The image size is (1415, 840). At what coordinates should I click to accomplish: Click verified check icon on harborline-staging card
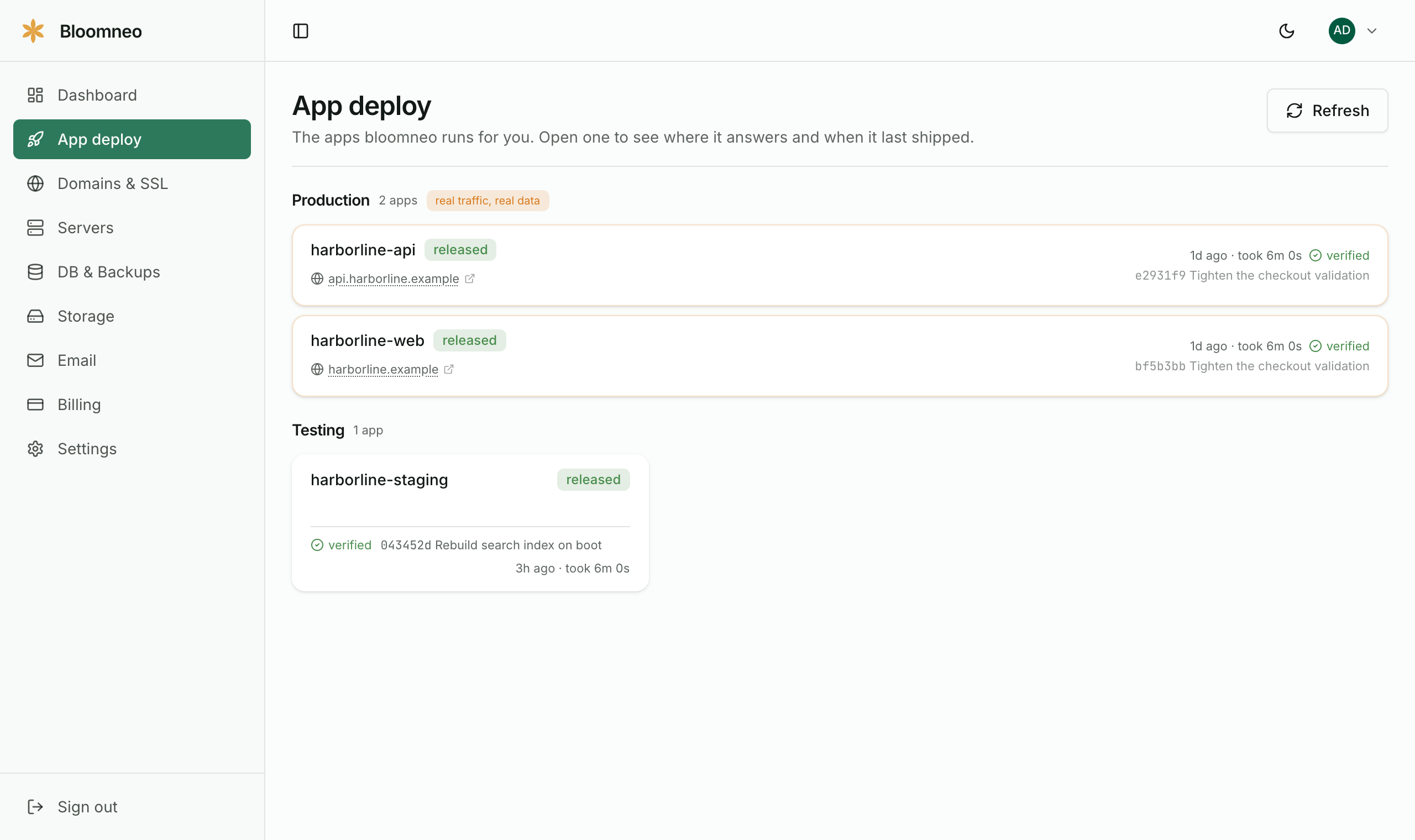point(317,544)
